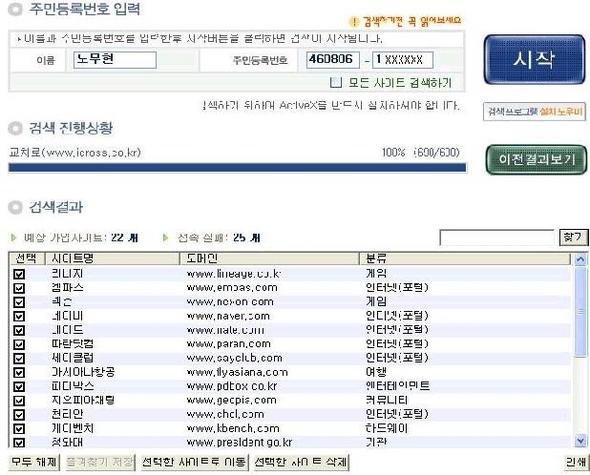Enable 모든 사이트 검색하기 checkbox
590x475 pixels.
(336, 82)
